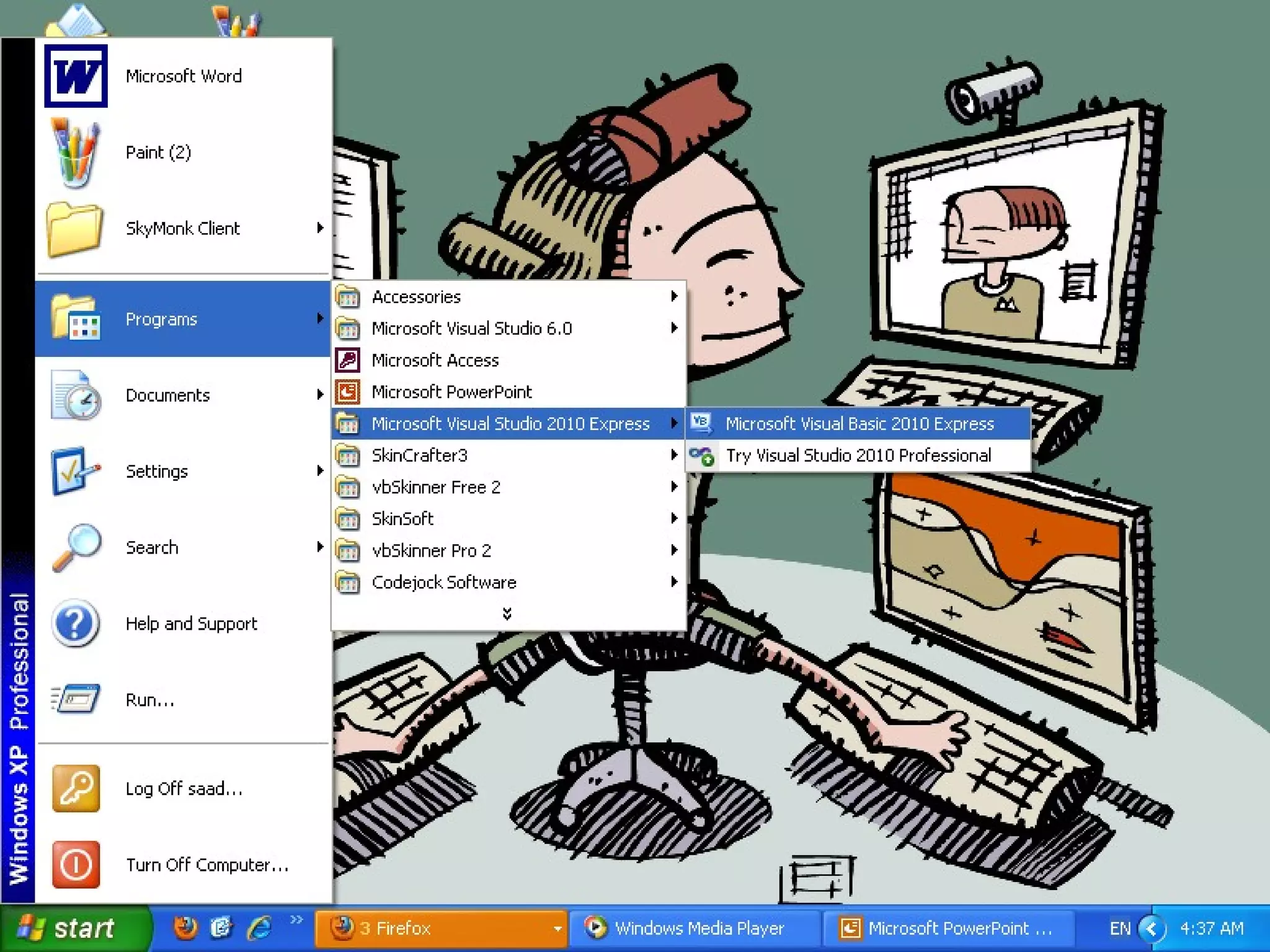Click Turn Off Computer button
1270x952 pixels.
(x=206, y=865)
